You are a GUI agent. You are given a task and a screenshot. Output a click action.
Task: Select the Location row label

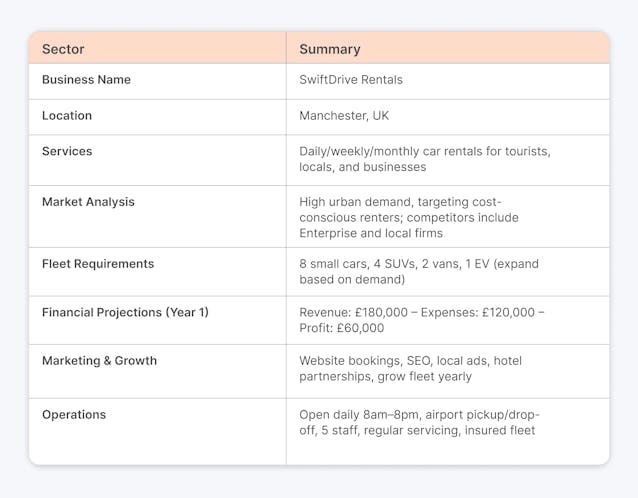pyautogui.click(x=67, y=116)
